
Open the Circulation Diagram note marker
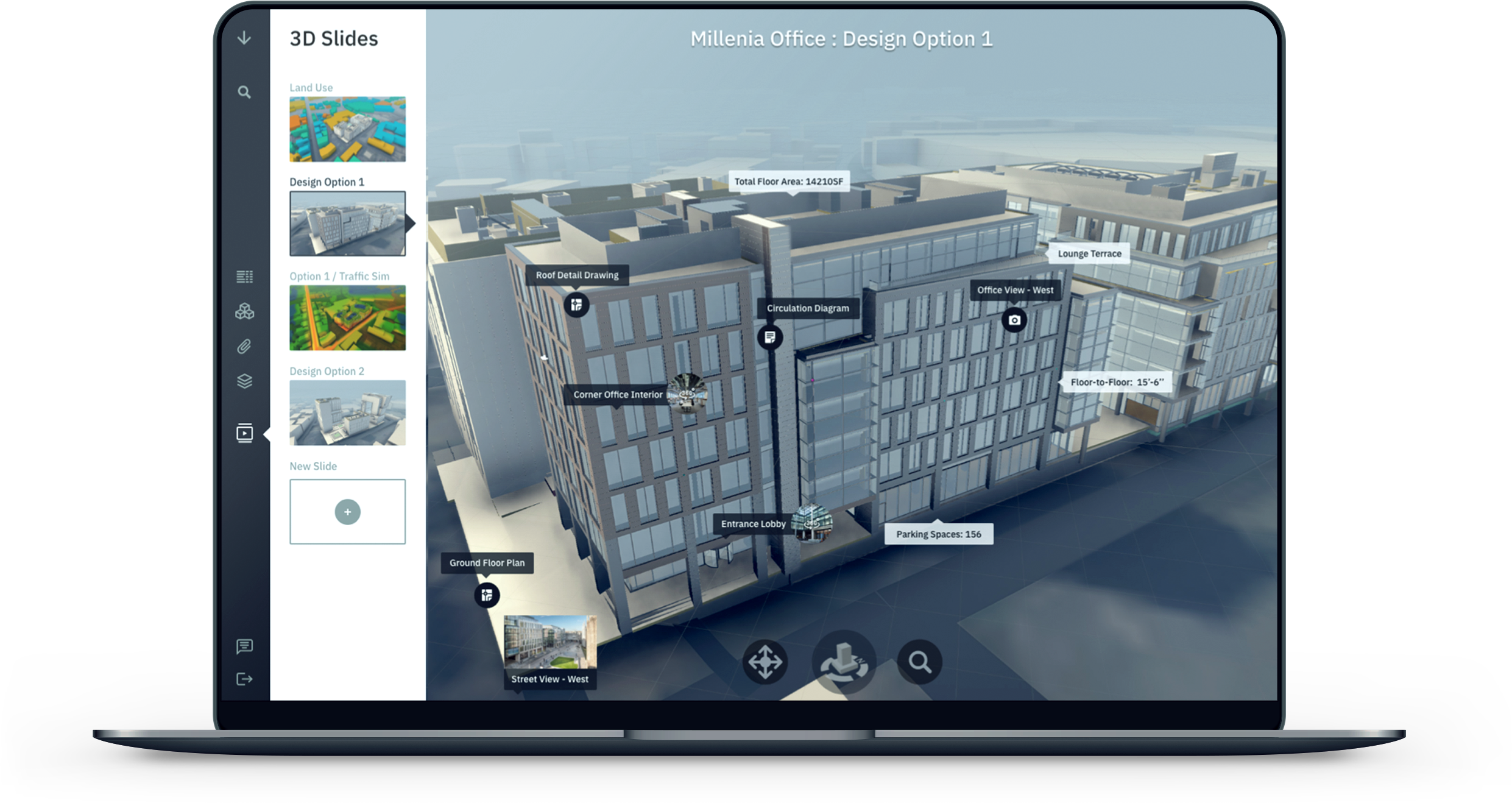[770, 337]
